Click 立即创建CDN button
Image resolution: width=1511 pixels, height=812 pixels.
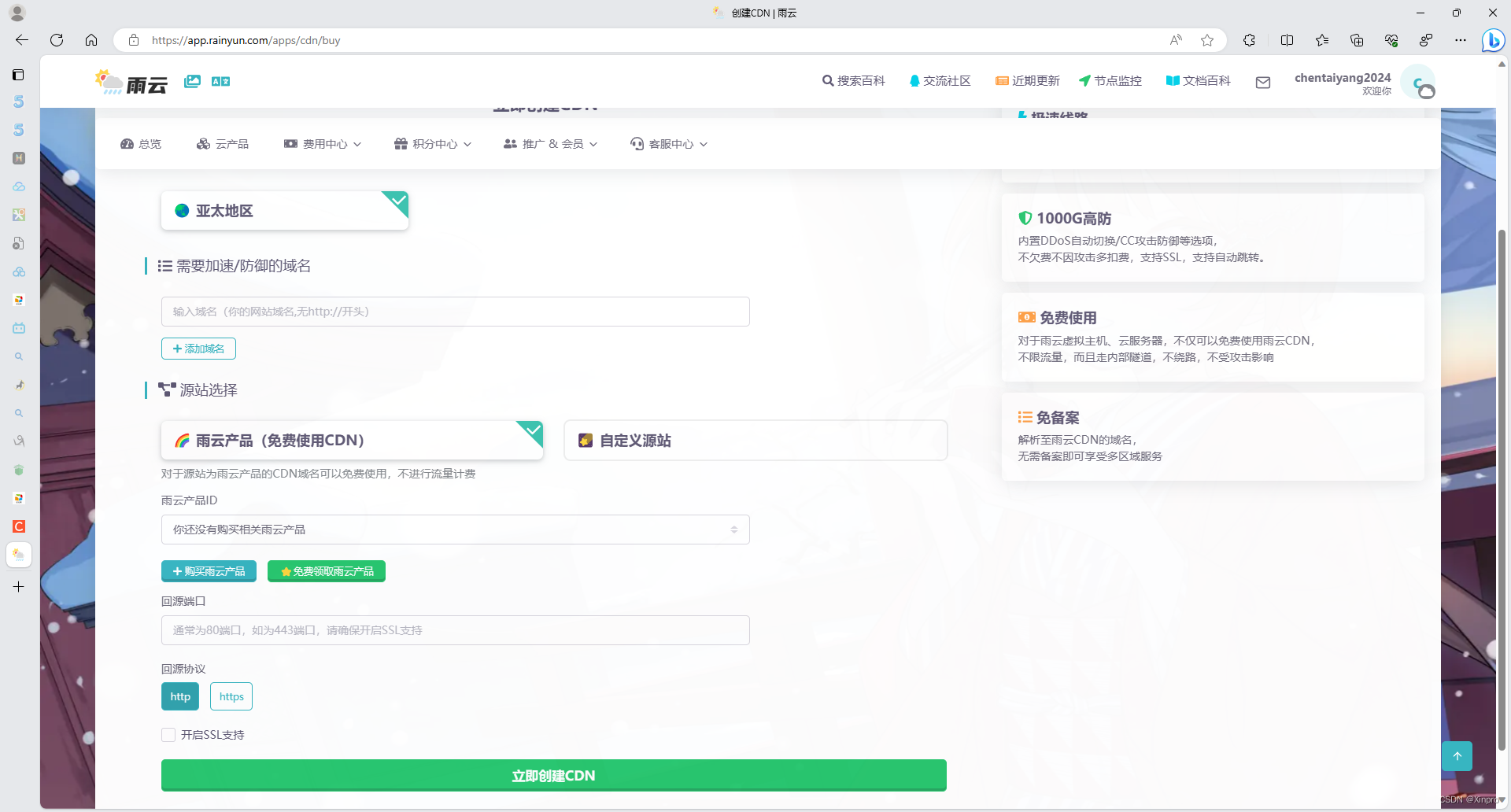pos(554,776)
